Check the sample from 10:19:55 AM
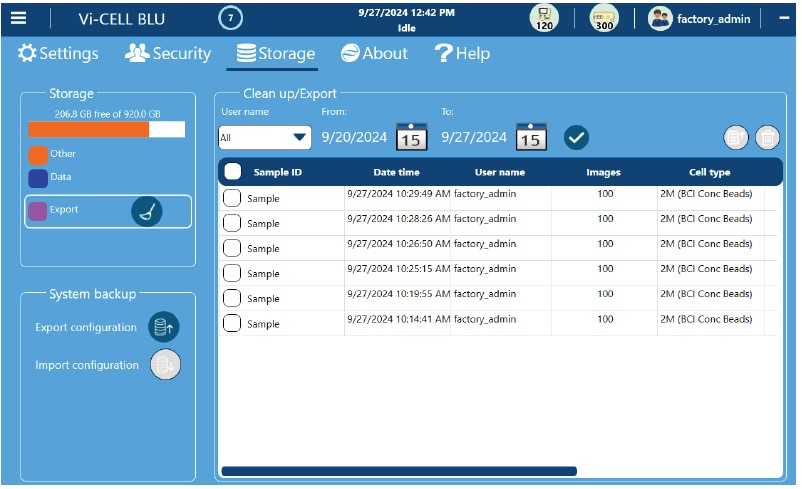Image resolution: width=802 pixels, height=489 pixels. coord(232,298)
